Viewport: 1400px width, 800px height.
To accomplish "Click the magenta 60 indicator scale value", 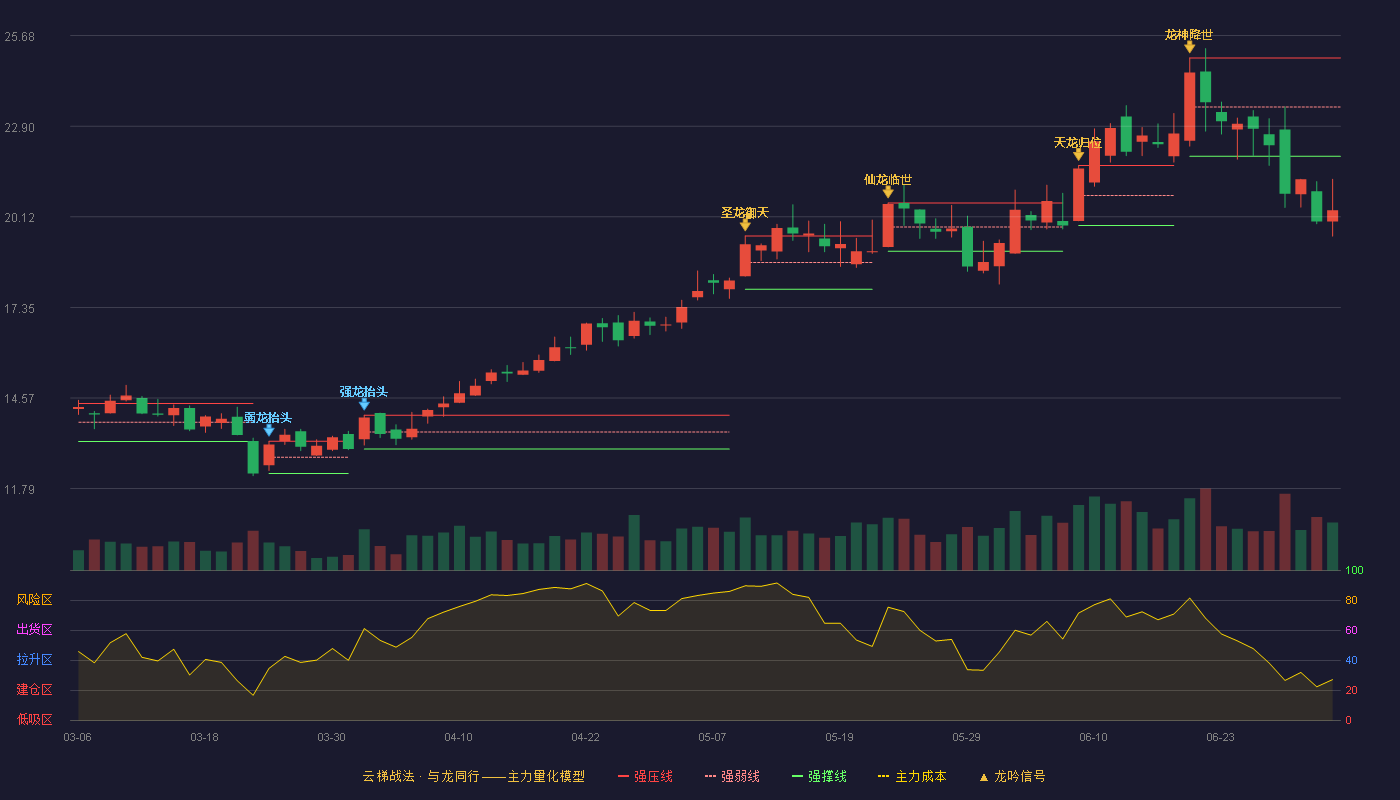I will click(x=1351, y=630).
